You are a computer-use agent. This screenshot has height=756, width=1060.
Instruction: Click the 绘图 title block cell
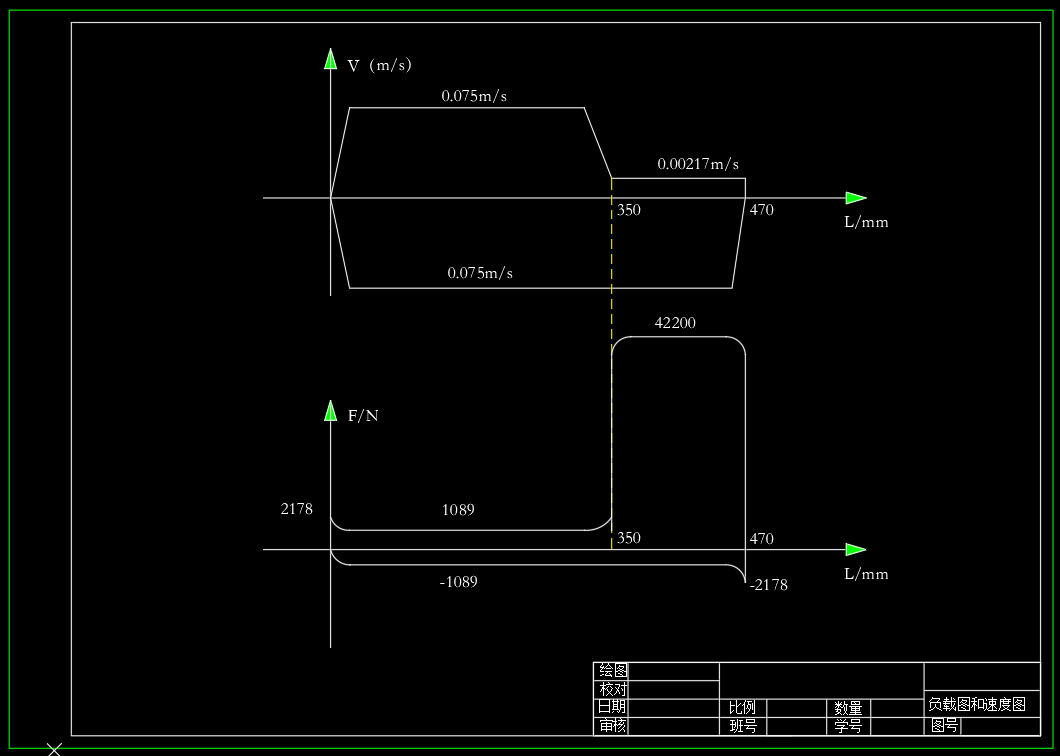tap(611, 671)
